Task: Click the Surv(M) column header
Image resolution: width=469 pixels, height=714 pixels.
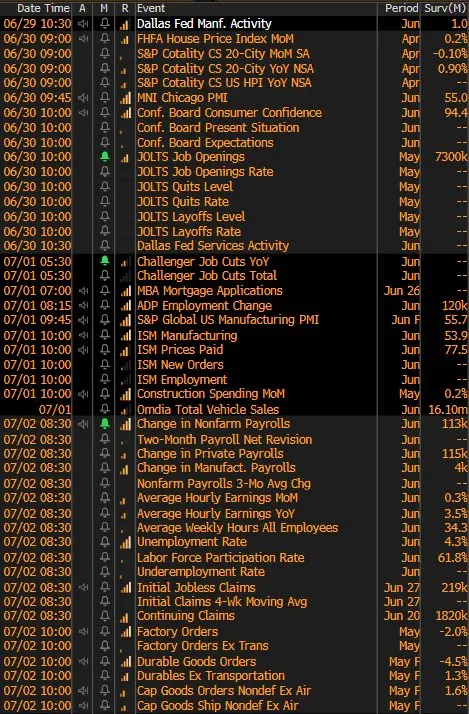Action: [445, 8]
